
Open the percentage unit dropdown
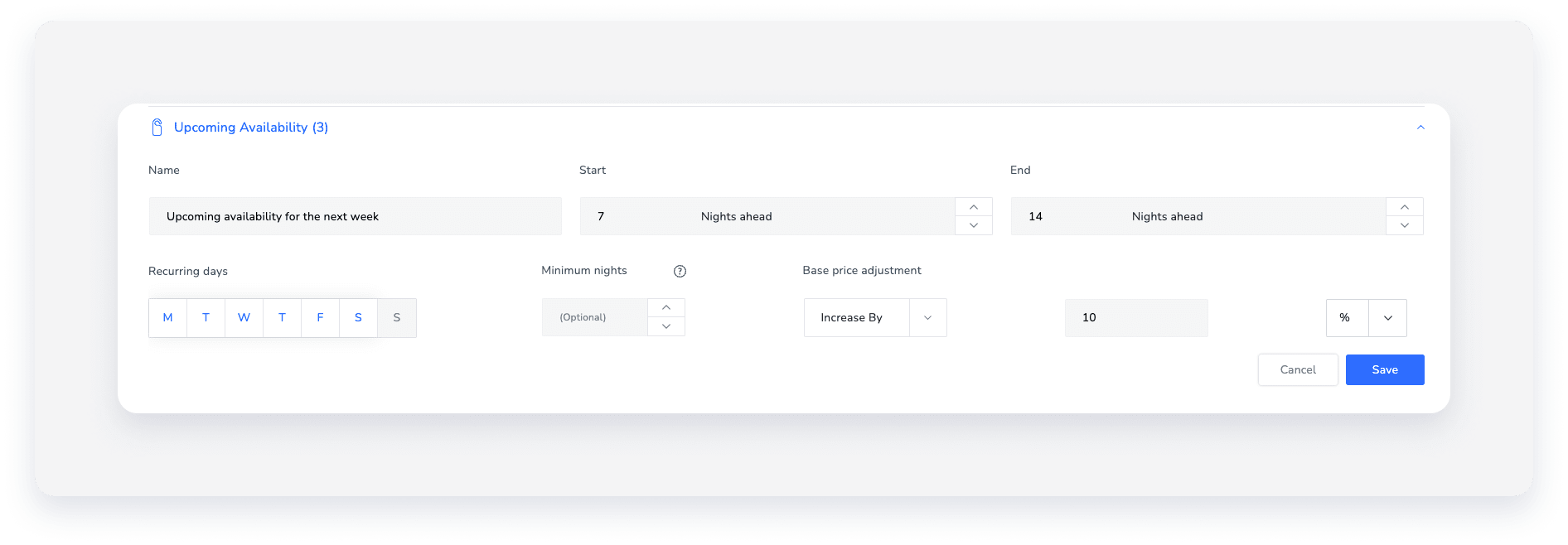(1385, 317)
